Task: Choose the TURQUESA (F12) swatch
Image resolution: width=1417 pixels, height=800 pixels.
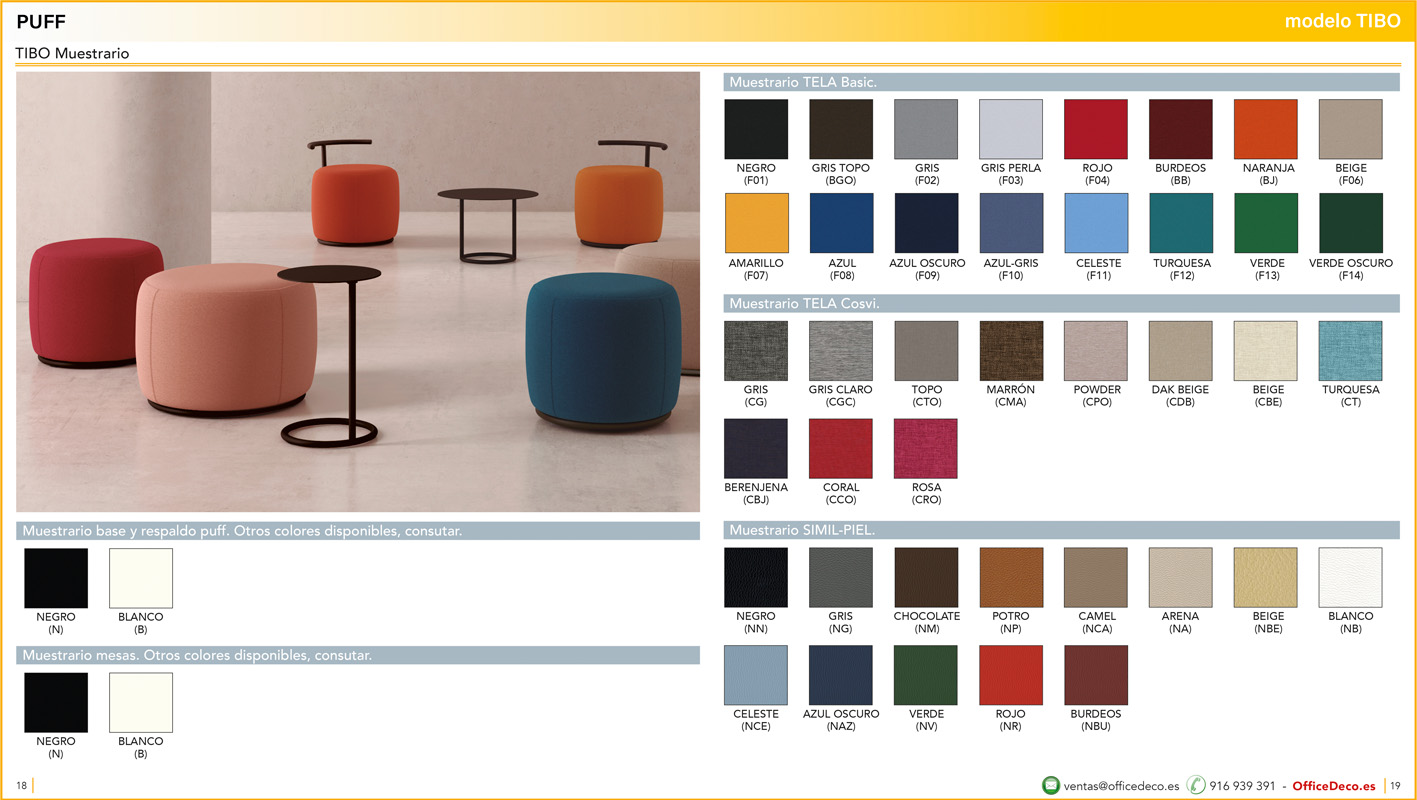Action: pyautogui.click(x=1181, y=223)
